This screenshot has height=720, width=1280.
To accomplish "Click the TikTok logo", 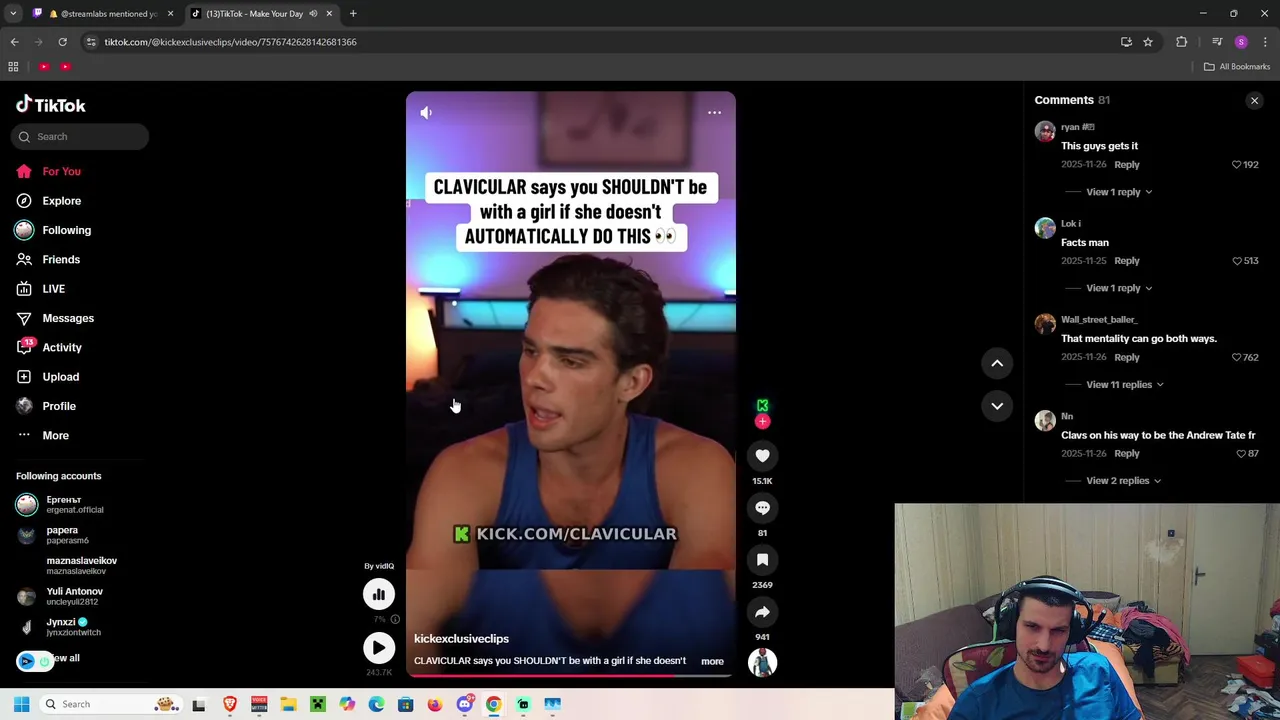I will [51, 105].
